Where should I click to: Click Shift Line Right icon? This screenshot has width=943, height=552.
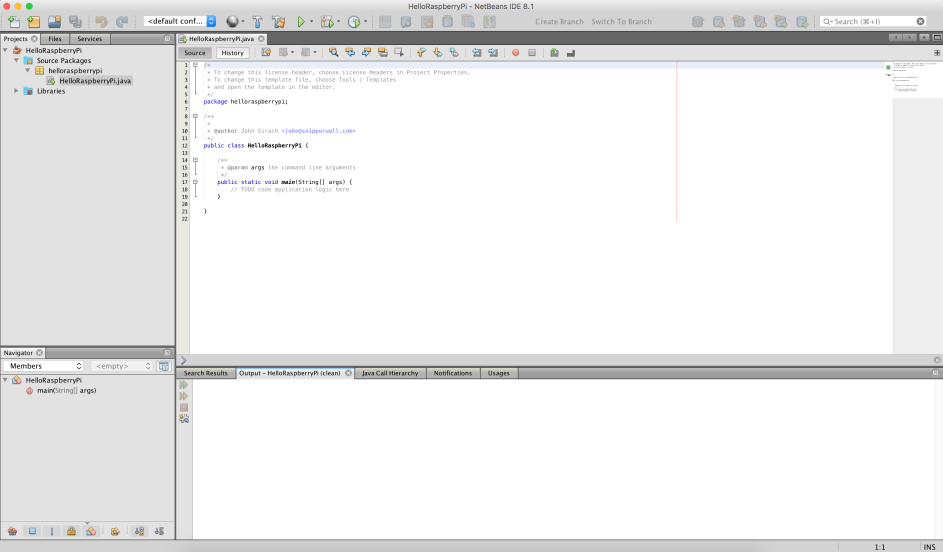click(493, 53)
